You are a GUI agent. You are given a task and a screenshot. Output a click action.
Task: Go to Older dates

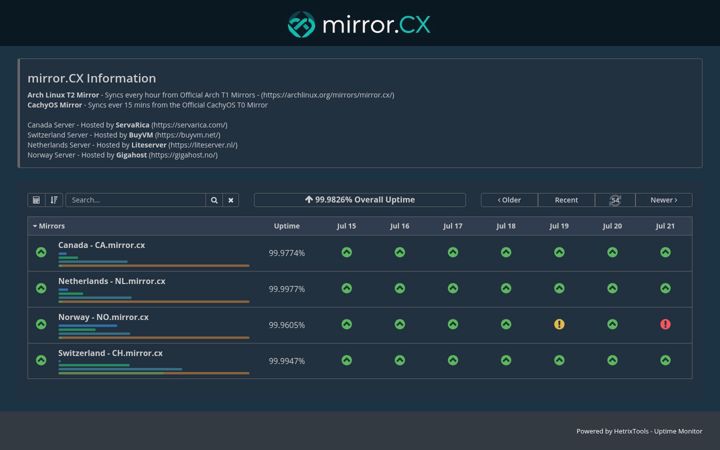[509, 200]
